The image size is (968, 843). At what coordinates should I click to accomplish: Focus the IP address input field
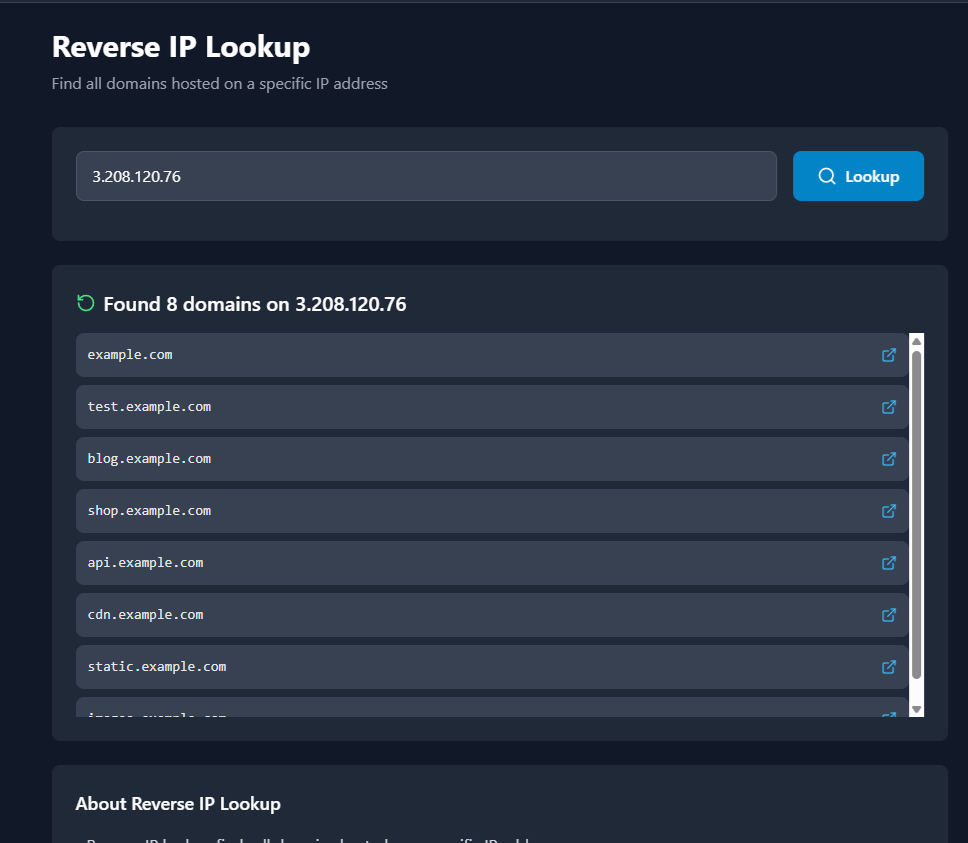(426, 176)
